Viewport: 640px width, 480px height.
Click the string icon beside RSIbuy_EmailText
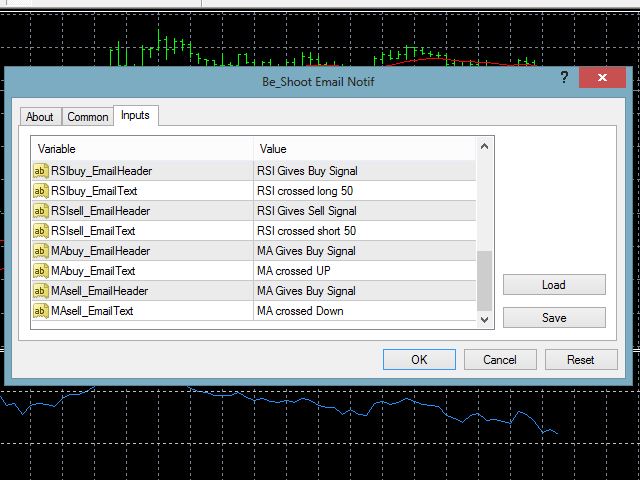tap(41, 191)
